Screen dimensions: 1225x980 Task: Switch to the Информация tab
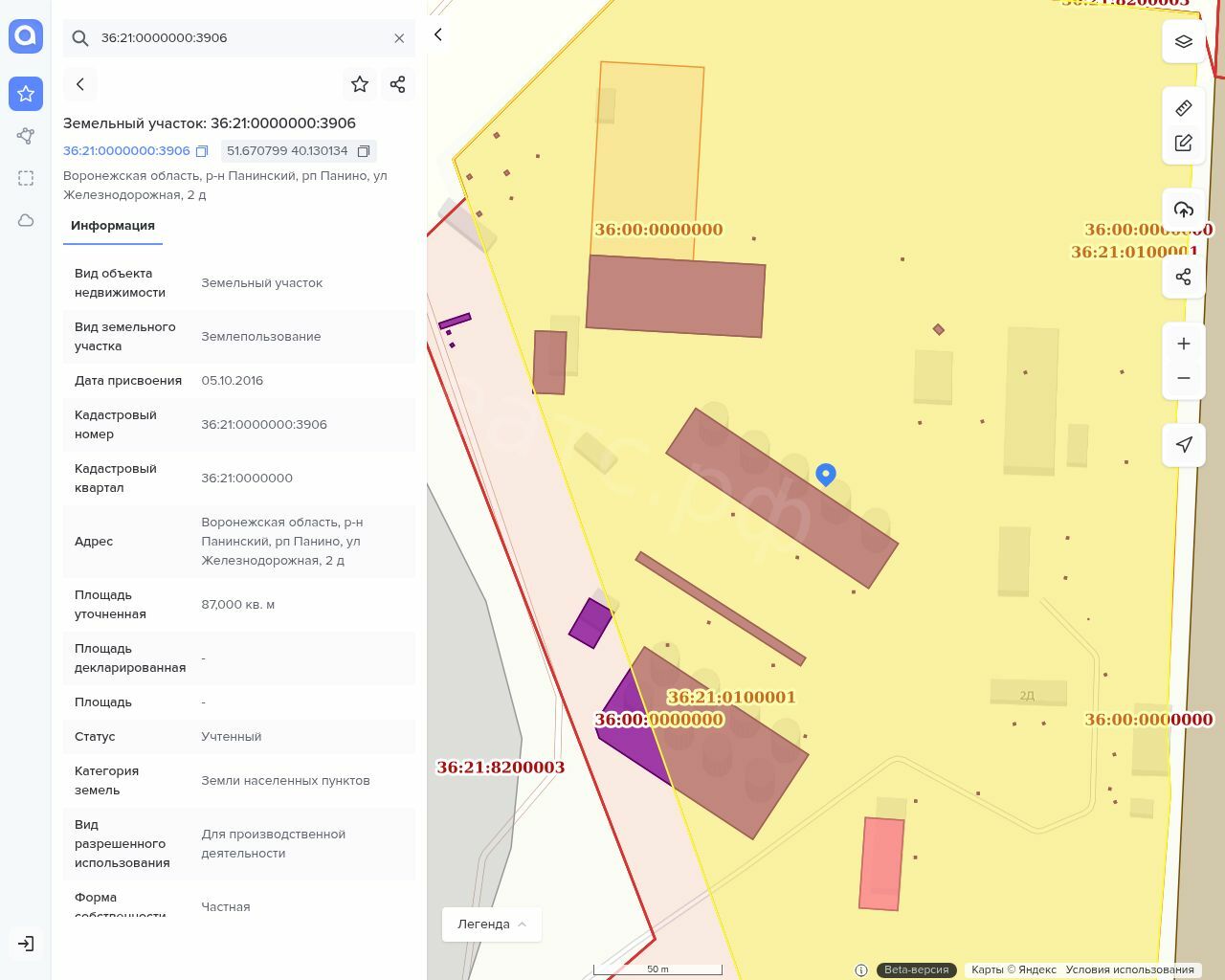click(x=113, y=226)
